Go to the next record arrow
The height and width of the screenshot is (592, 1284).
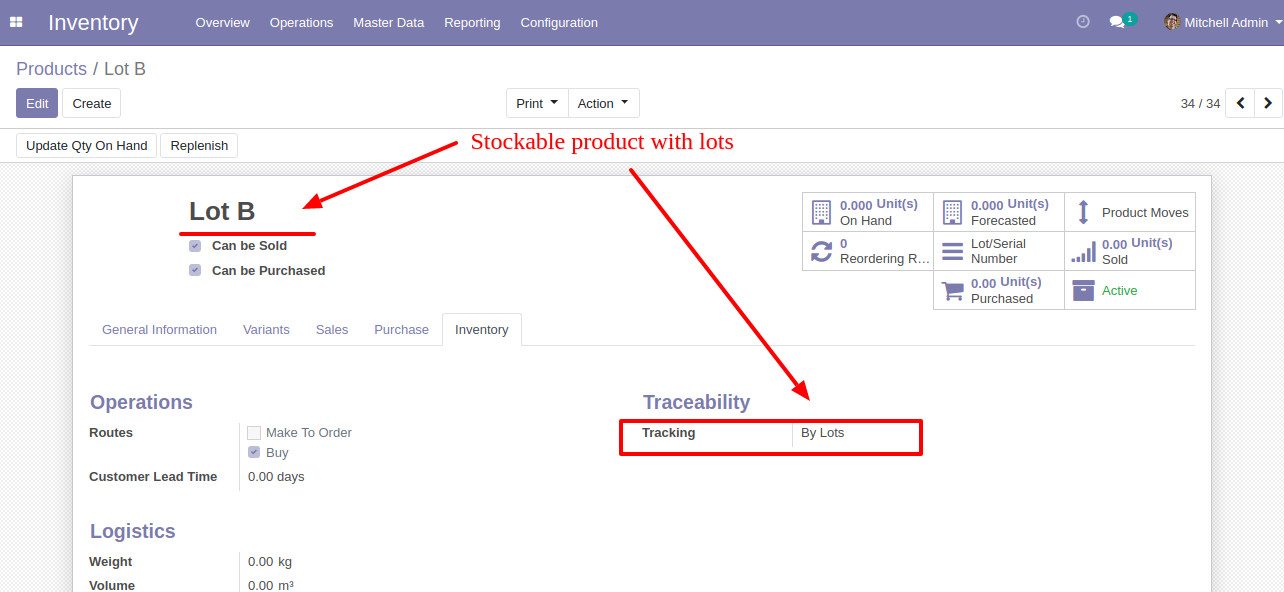(x=1268, y=103)
